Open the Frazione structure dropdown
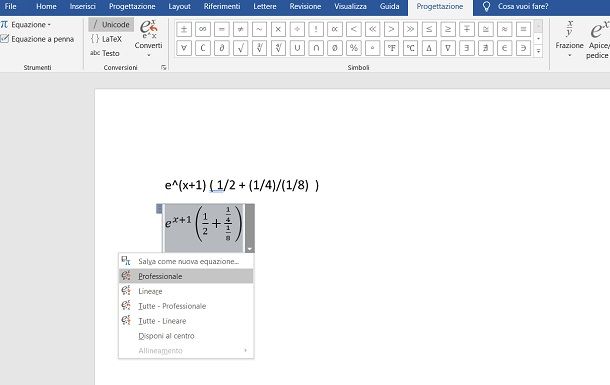 pyautogui.click(x=569, y=39)
